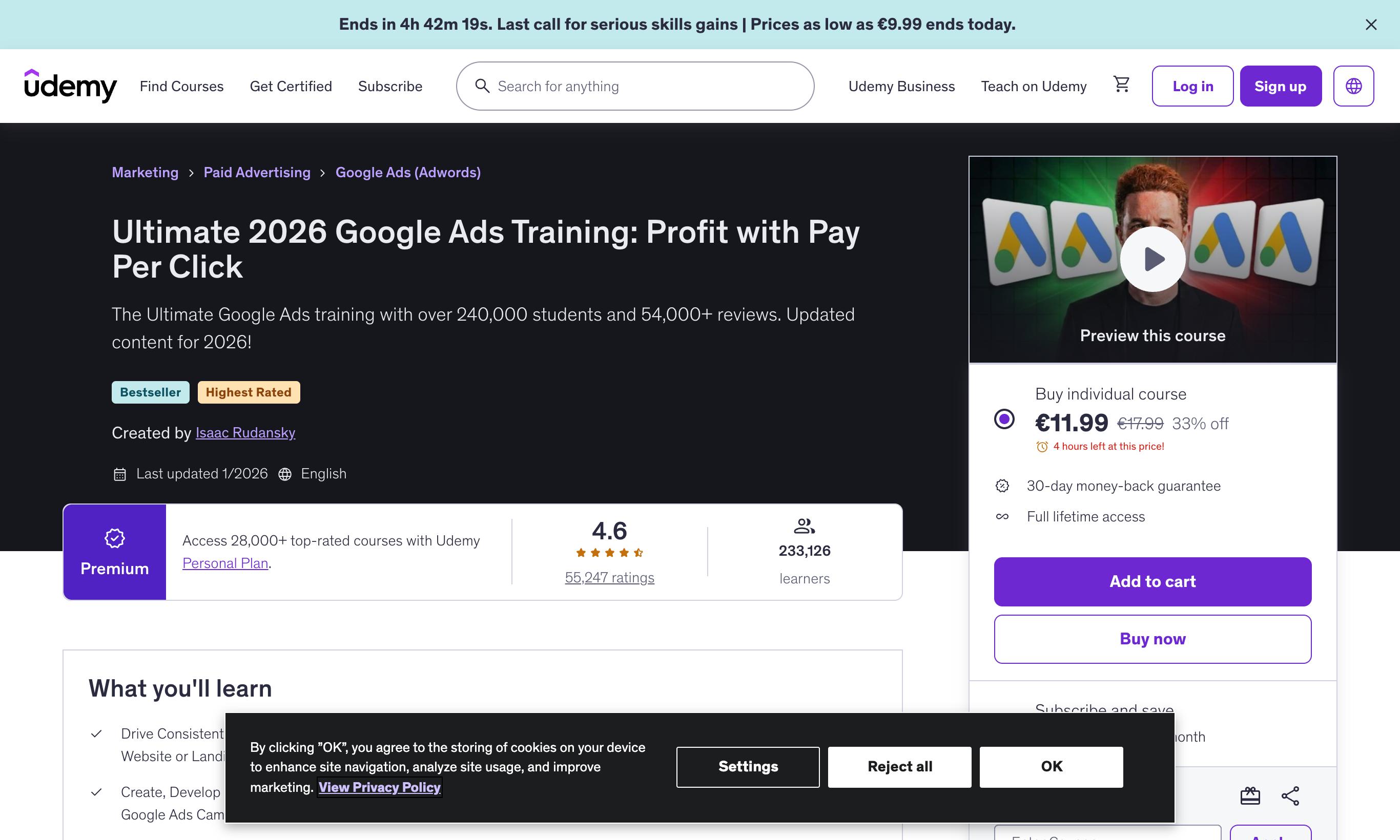Click the alarm clock icon by price timer
This screenshot has height=840, width=1400.
point(1042,447)
